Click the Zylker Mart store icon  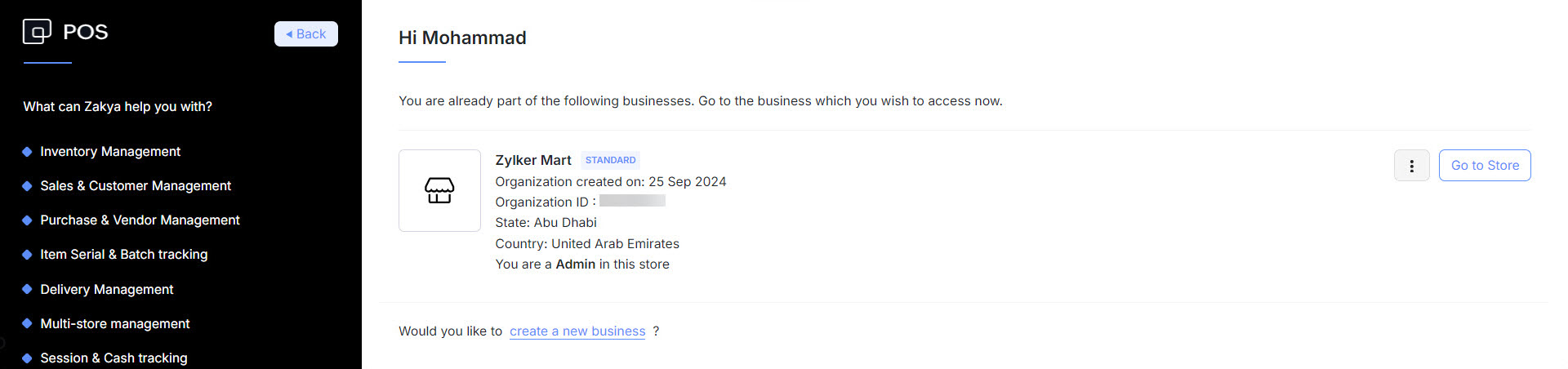coord(439,190)
